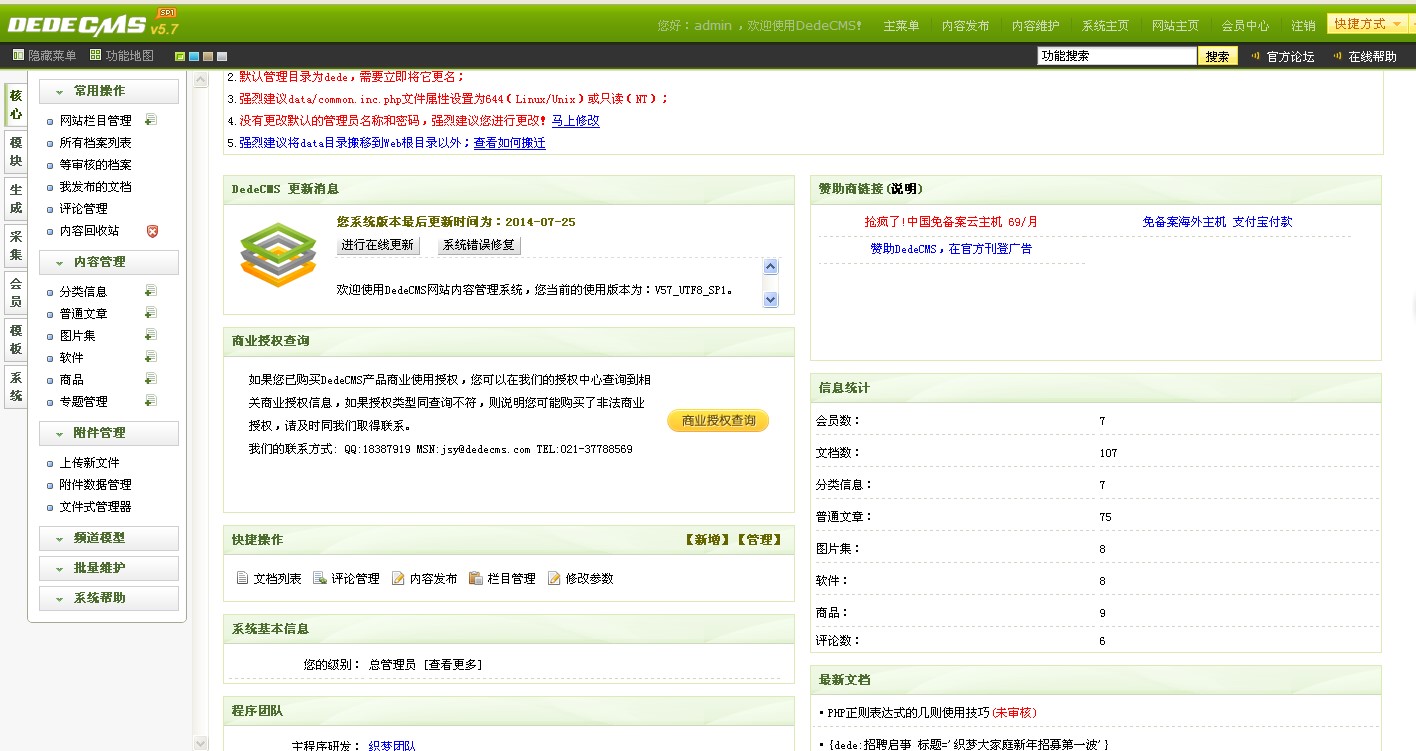The height and width of the screenshot is (751, 1416).
Task: Click the 搜索 button
Action: coord(1217,56)
